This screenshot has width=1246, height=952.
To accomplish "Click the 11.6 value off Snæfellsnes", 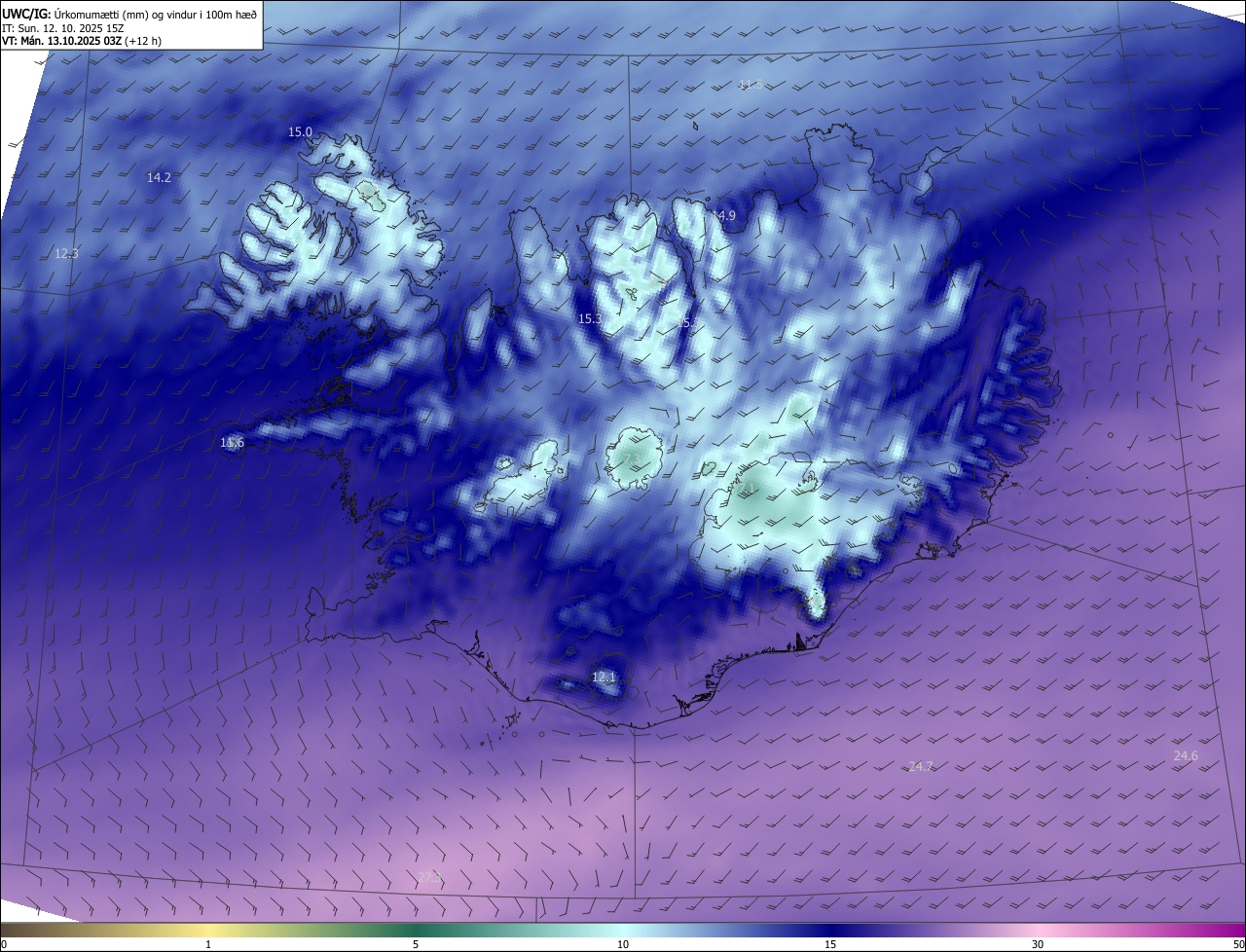I will click(232, 443).
